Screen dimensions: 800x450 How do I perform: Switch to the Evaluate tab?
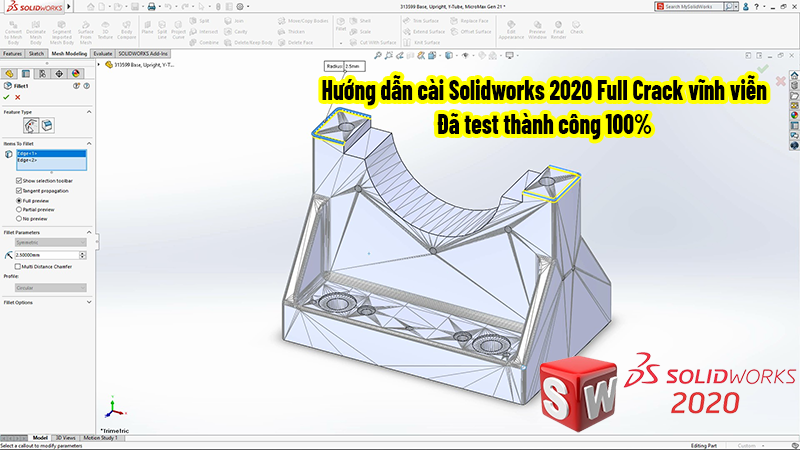tap(103, 54)
